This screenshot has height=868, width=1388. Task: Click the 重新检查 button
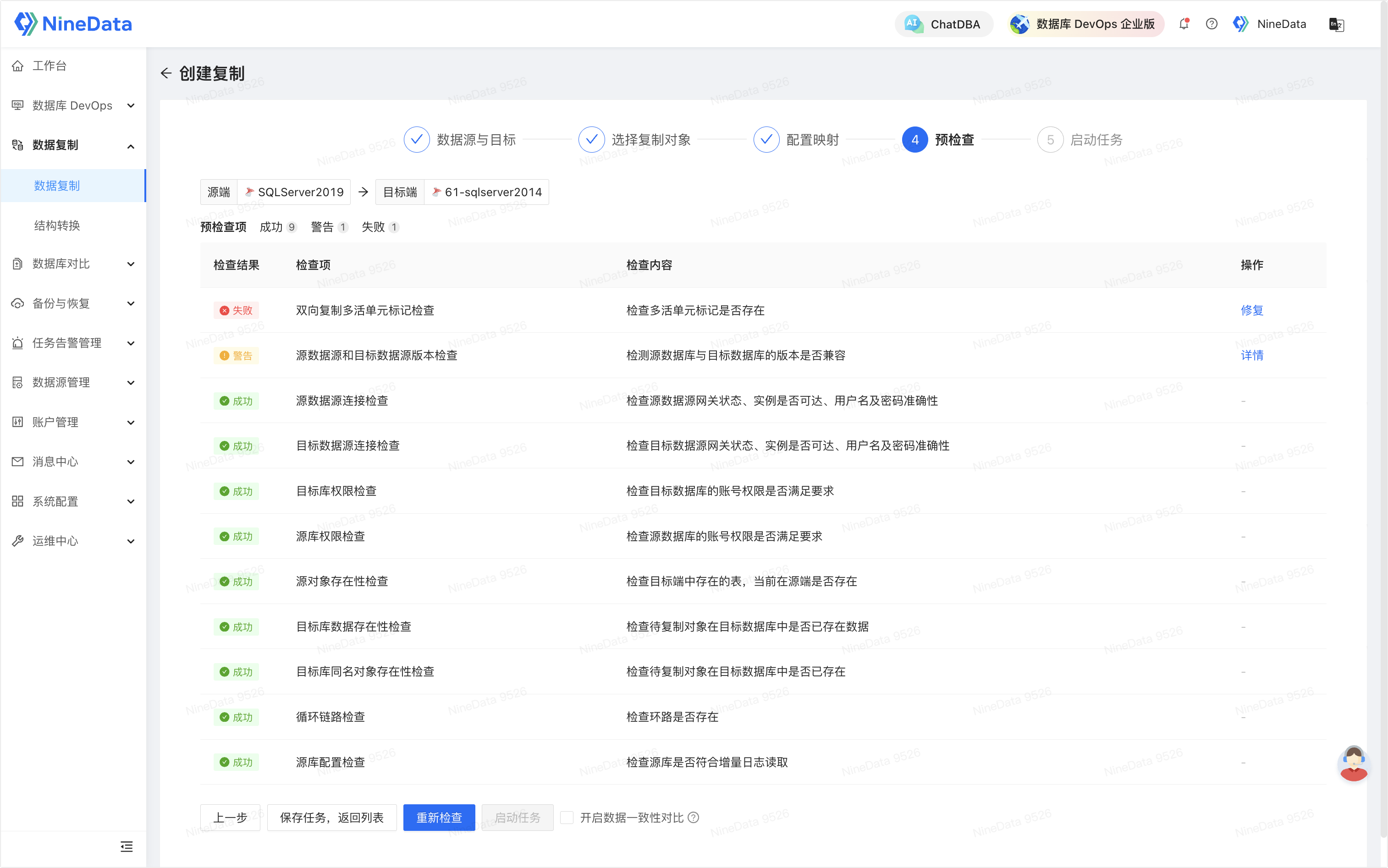pyautogui.click(x=439, y=818)
